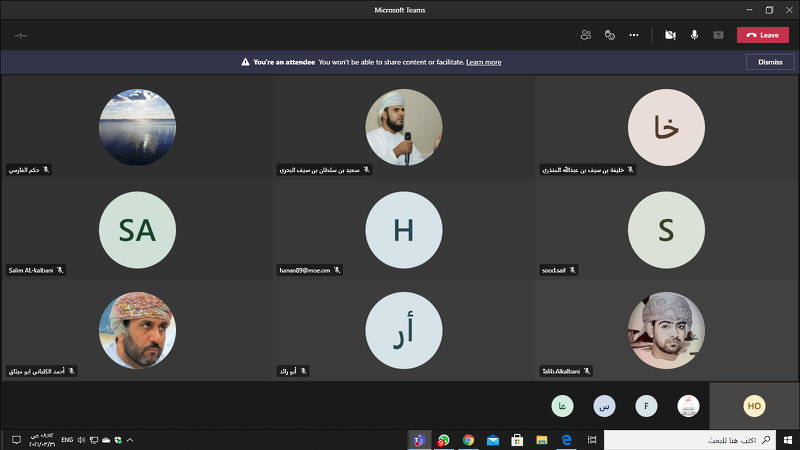Open Microsoft Store from the taskbar

coord(518,440)
